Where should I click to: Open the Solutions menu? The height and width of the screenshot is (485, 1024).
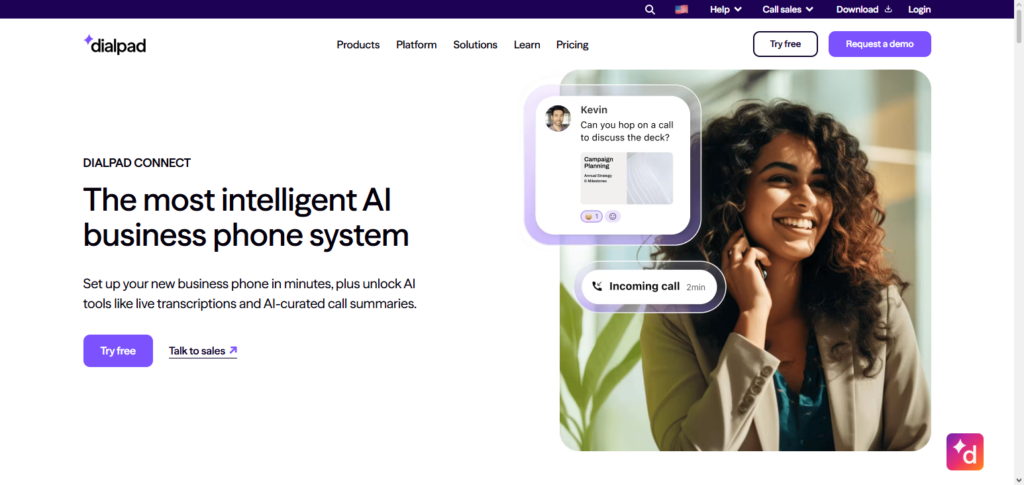(475, 44)
